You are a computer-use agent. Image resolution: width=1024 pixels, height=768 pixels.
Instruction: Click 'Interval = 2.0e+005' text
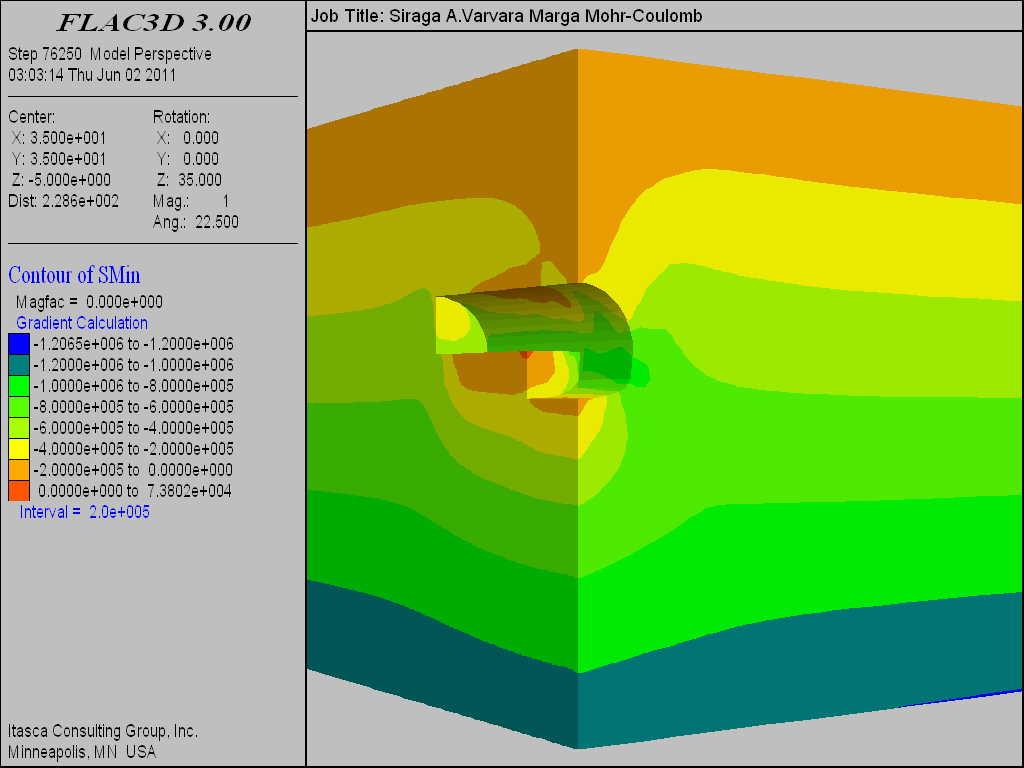(x=84, y=511)
